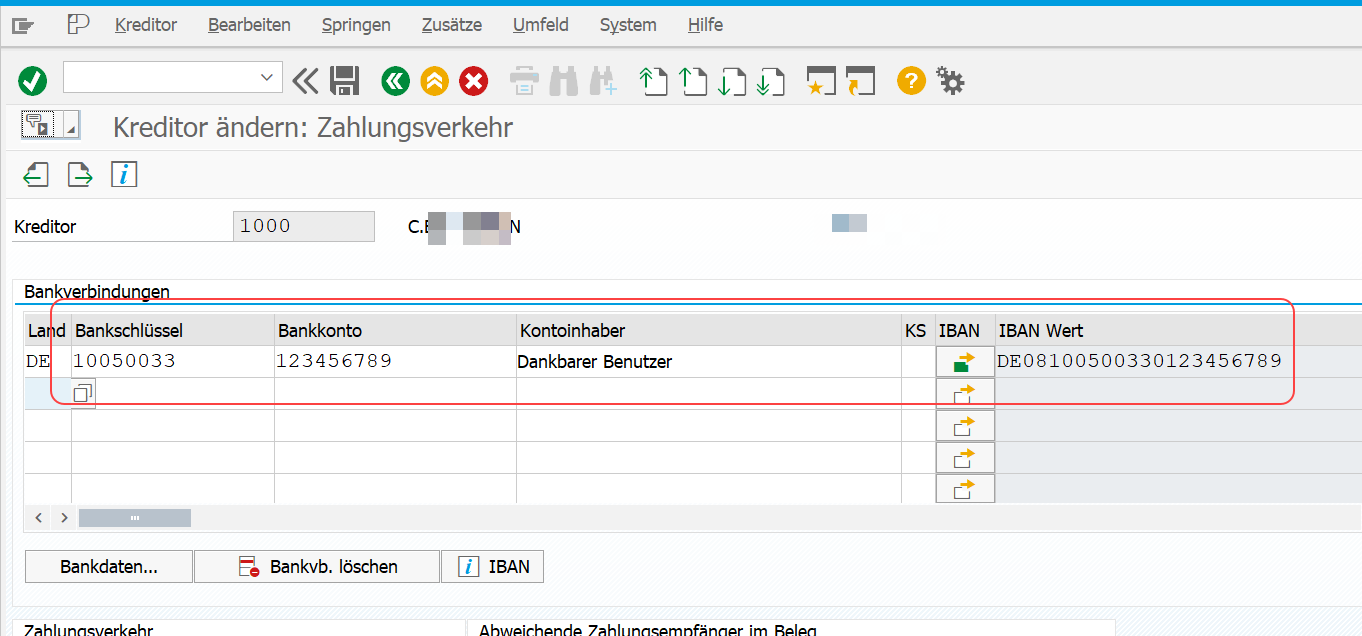The width and height of the screenshot is (1362, 636).
Task: Open the Springen menu
Action: [356, 25]
